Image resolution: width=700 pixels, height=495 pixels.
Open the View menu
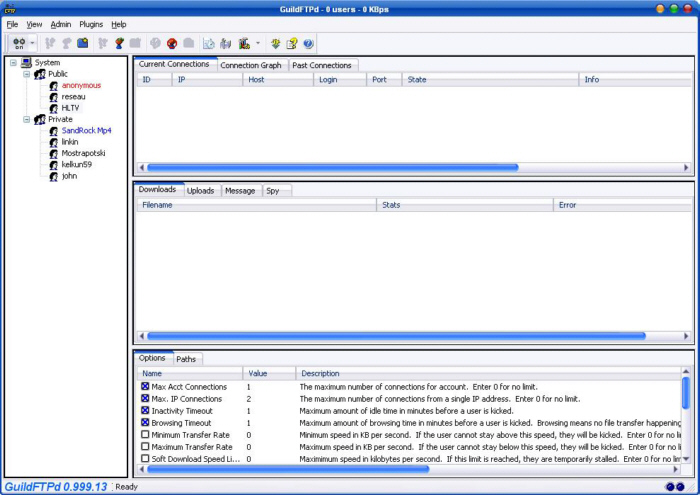click(34, 24)
